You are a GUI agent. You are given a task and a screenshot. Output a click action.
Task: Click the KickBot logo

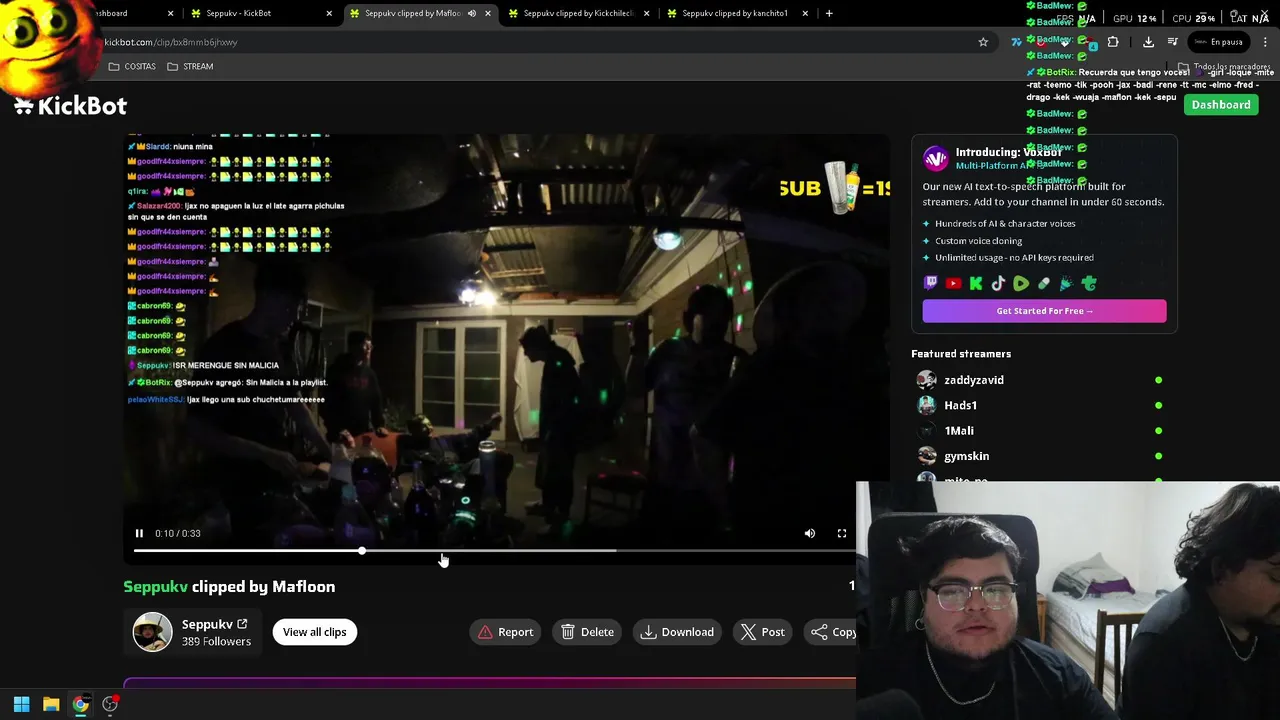[70, 106]
